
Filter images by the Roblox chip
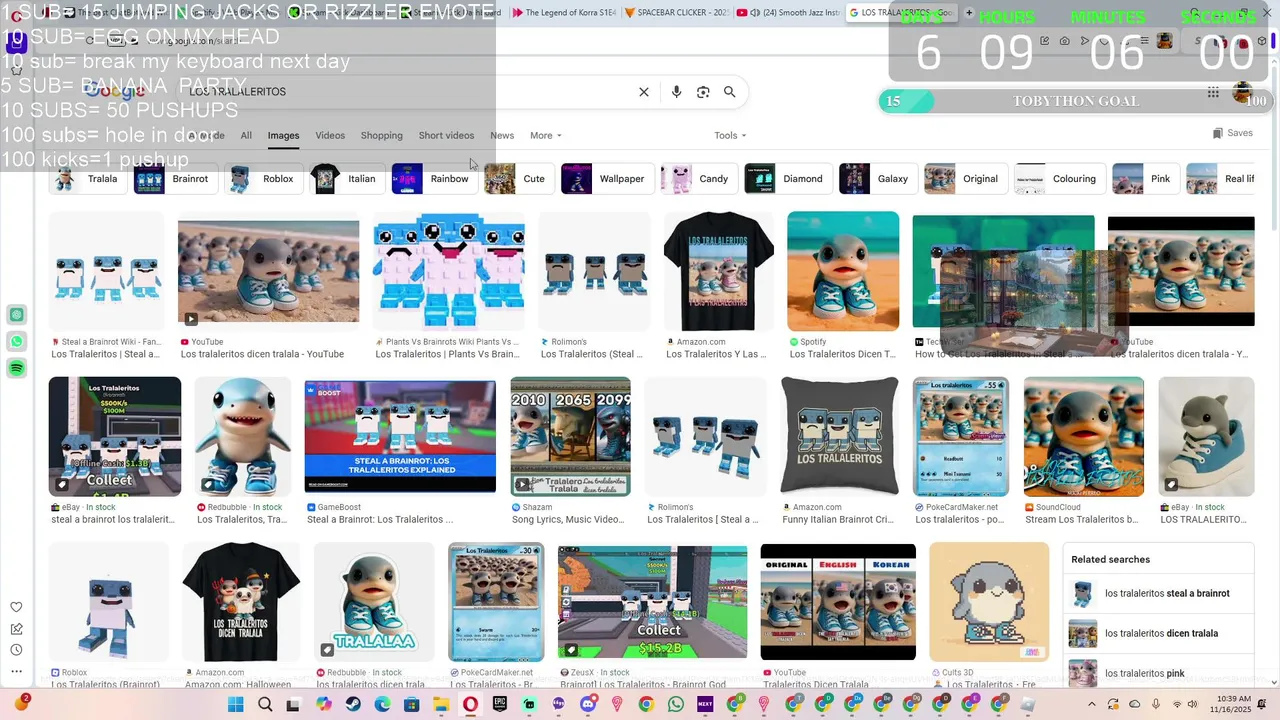263,179
